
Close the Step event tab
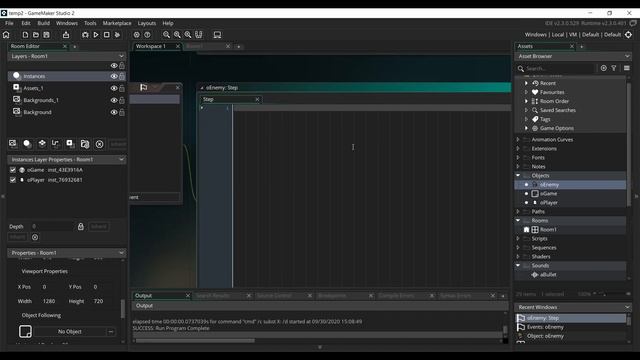pyautogui.click(x=257, y=99)
